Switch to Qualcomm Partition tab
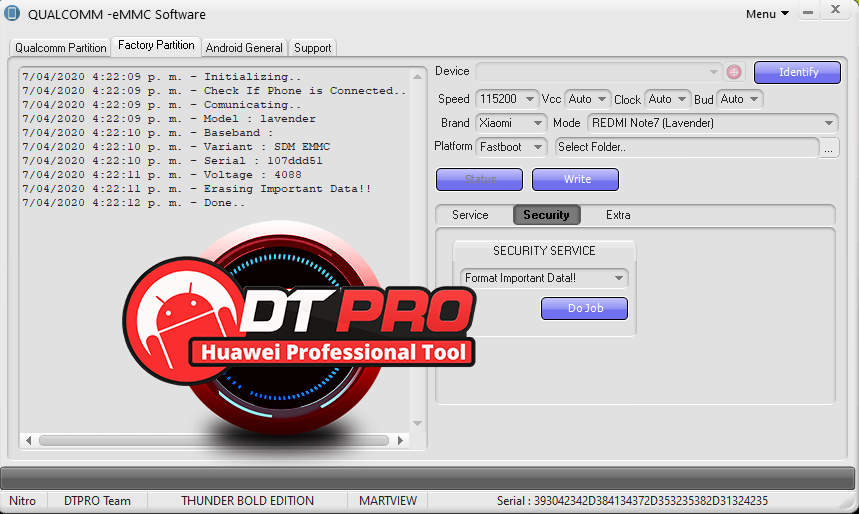The width and height of the screenshot is (859, 514). point(60,48)
